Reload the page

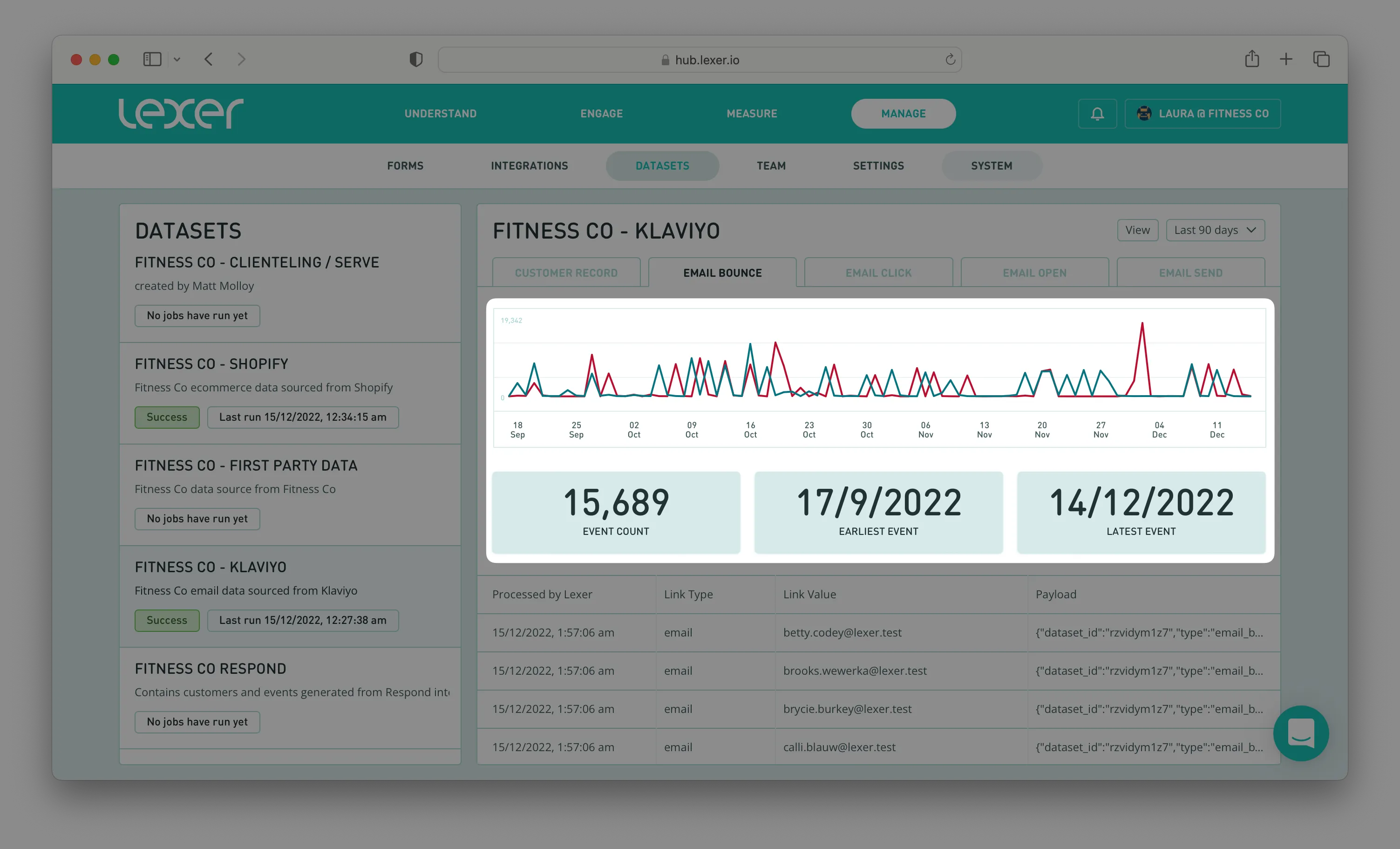click(x=950, y=60)
